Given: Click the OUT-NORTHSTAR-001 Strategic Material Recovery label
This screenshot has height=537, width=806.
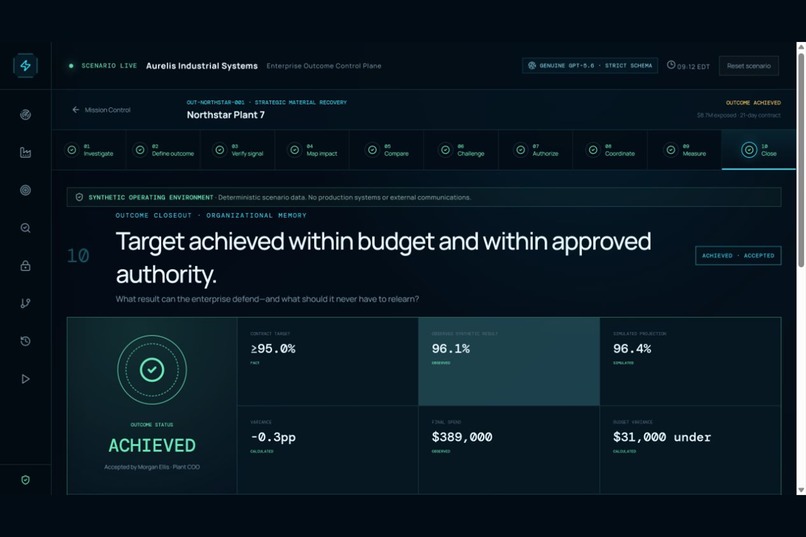Looking at the screenshot, I should tap(266, 102).
